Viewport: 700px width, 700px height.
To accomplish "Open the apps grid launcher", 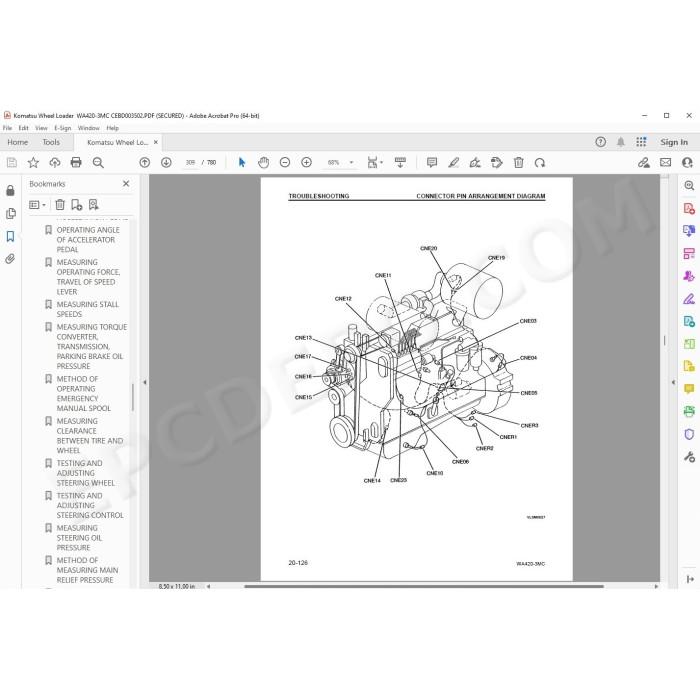I will [642, 142].
